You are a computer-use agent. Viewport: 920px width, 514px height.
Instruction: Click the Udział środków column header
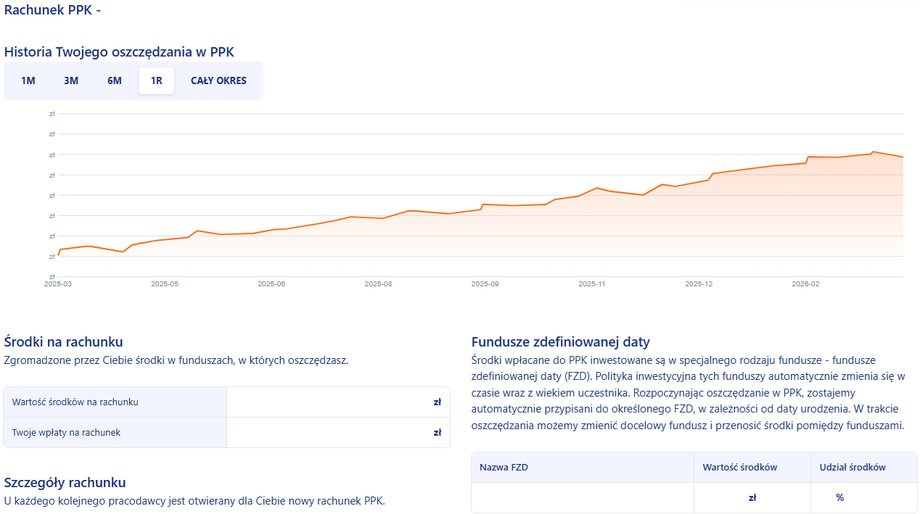(x=852, y=468)
